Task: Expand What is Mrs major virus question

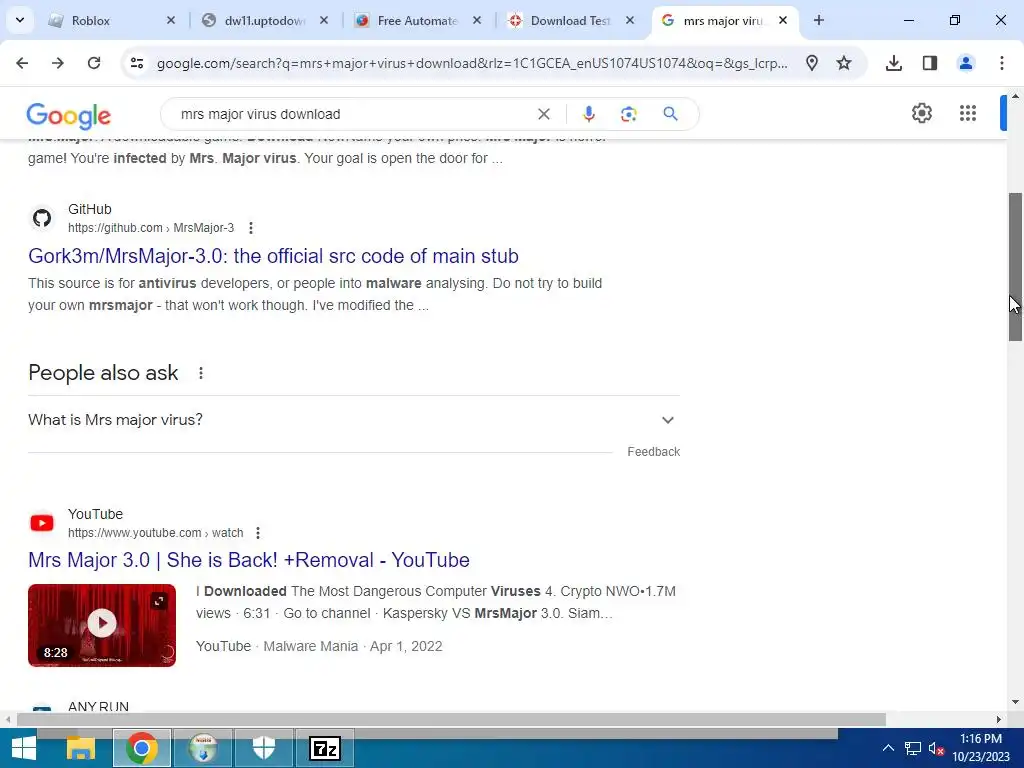Action: click(353, 420)
